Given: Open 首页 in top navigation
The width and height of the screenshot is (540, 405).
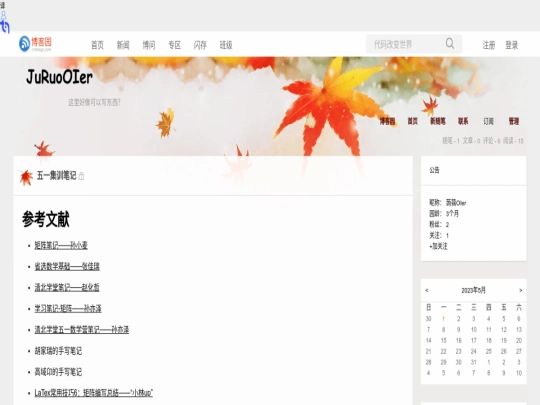Looking at the screenshot, I should pyautogui.click(x=97, y=45).
